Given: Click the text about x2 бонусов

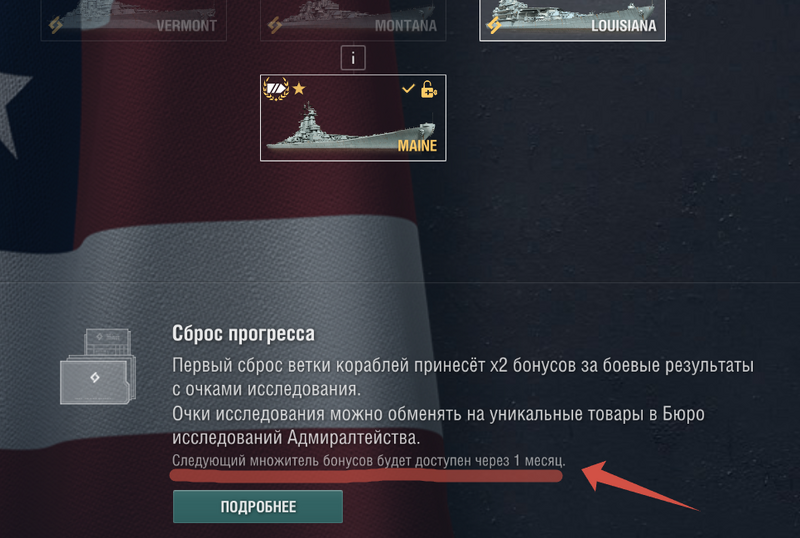Looking at the screenshot, I should [x=462, y=377].
